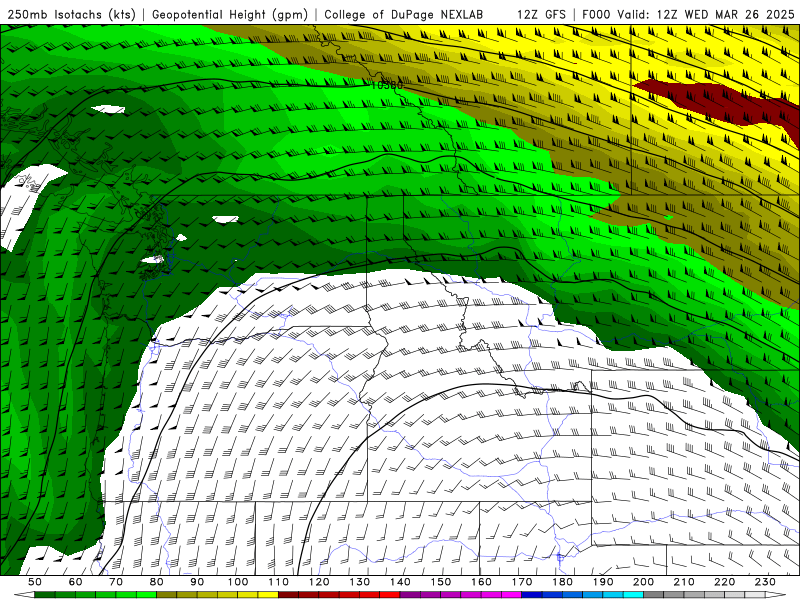Viewport: 800px width, 600px height.
Task: Click the '110' legend value
Action: [279, 582]
